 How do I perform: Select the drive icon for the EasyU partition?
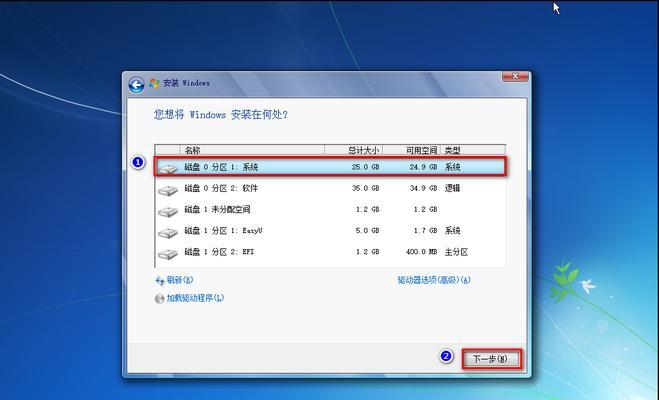[x=168, y=232]
